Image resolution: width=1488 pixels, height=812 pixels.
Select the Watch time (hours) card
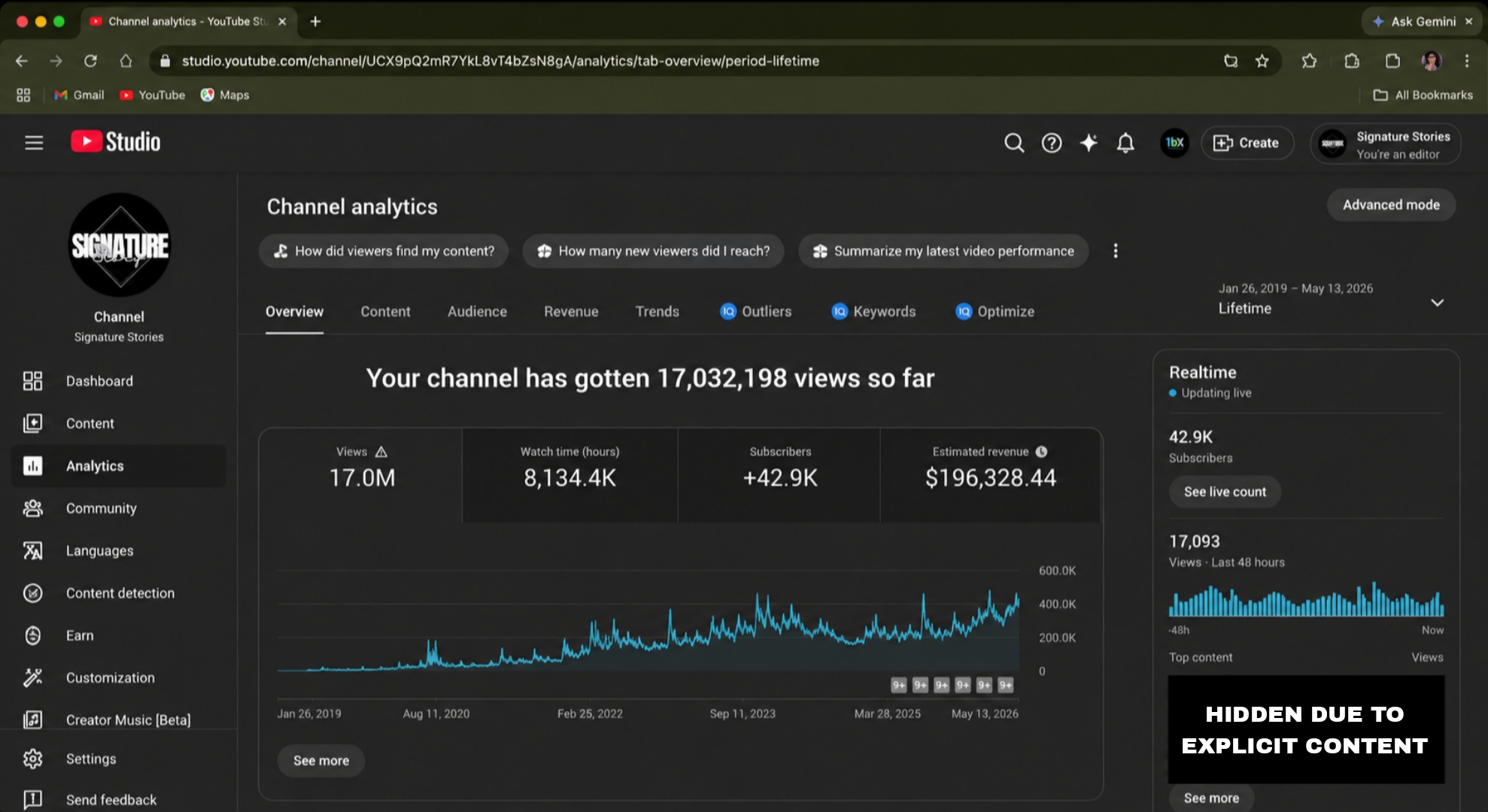click(x=569, y=475)
